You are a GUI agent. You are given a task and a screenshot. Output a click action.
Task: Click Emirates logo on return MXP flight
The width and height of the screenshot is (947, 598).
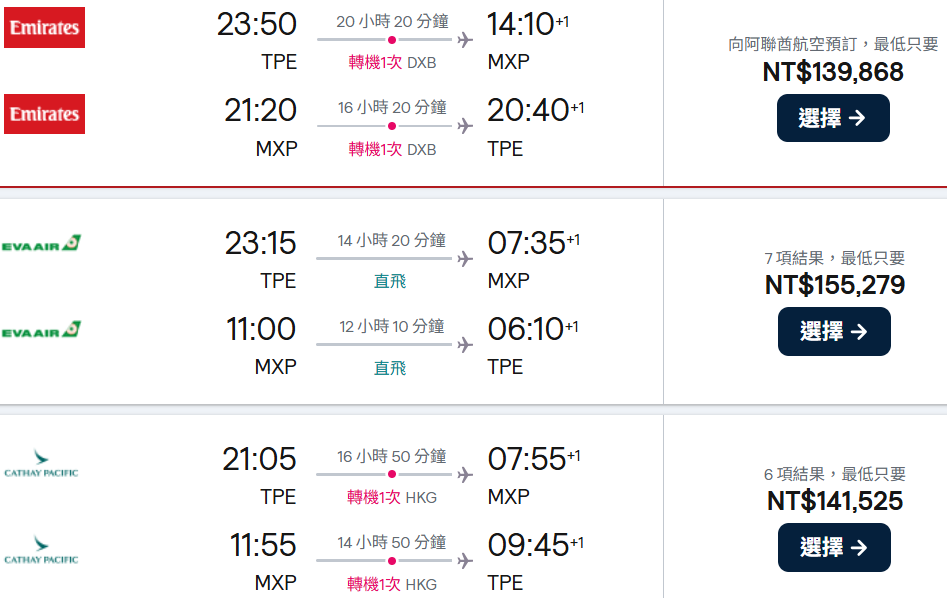pos(44,114)
